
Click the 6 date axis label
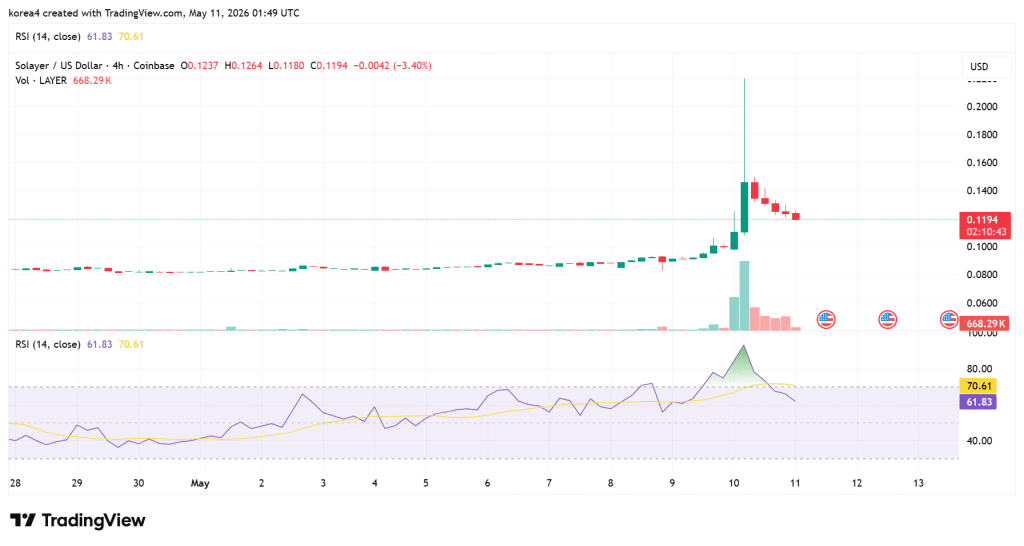pos(487,483)
